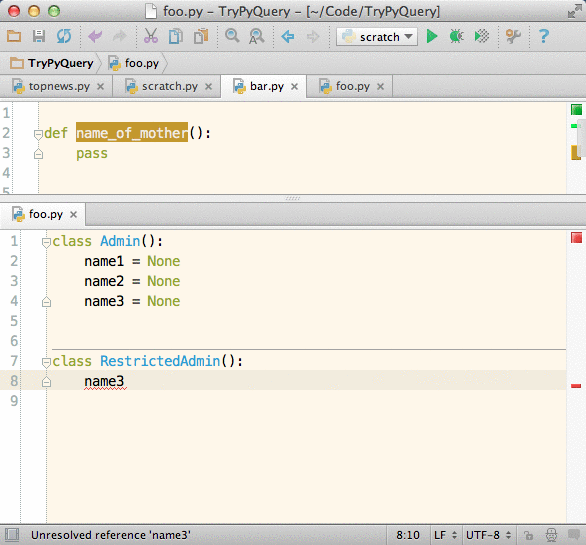This screenshot has width=586, height=545.
Task: Open the Find magnifier tool
Action: click(x=232, y=36)
